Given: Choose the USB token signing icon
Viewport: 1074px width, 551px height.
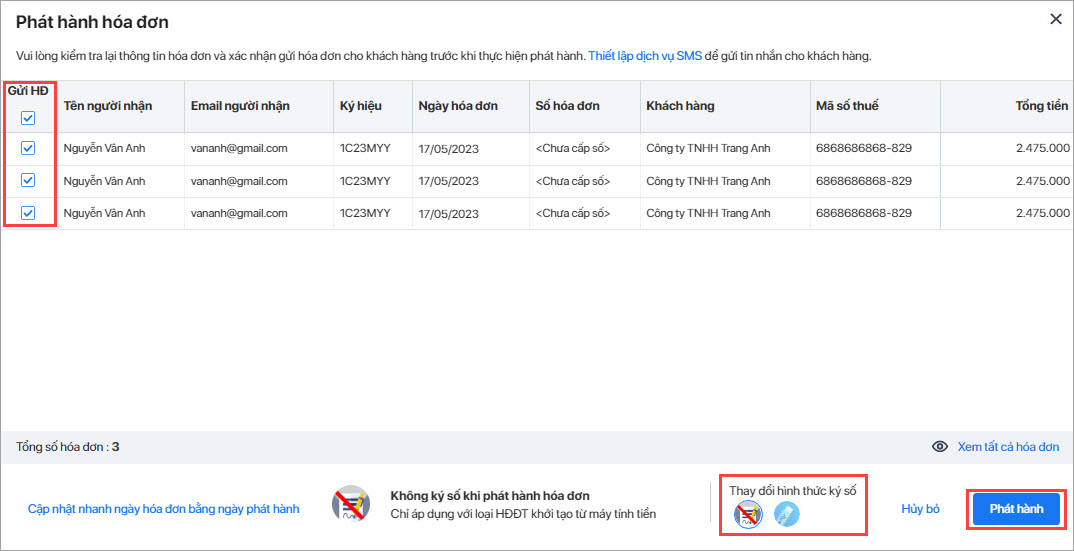Looking at the screenshot, I should [786, 514].
